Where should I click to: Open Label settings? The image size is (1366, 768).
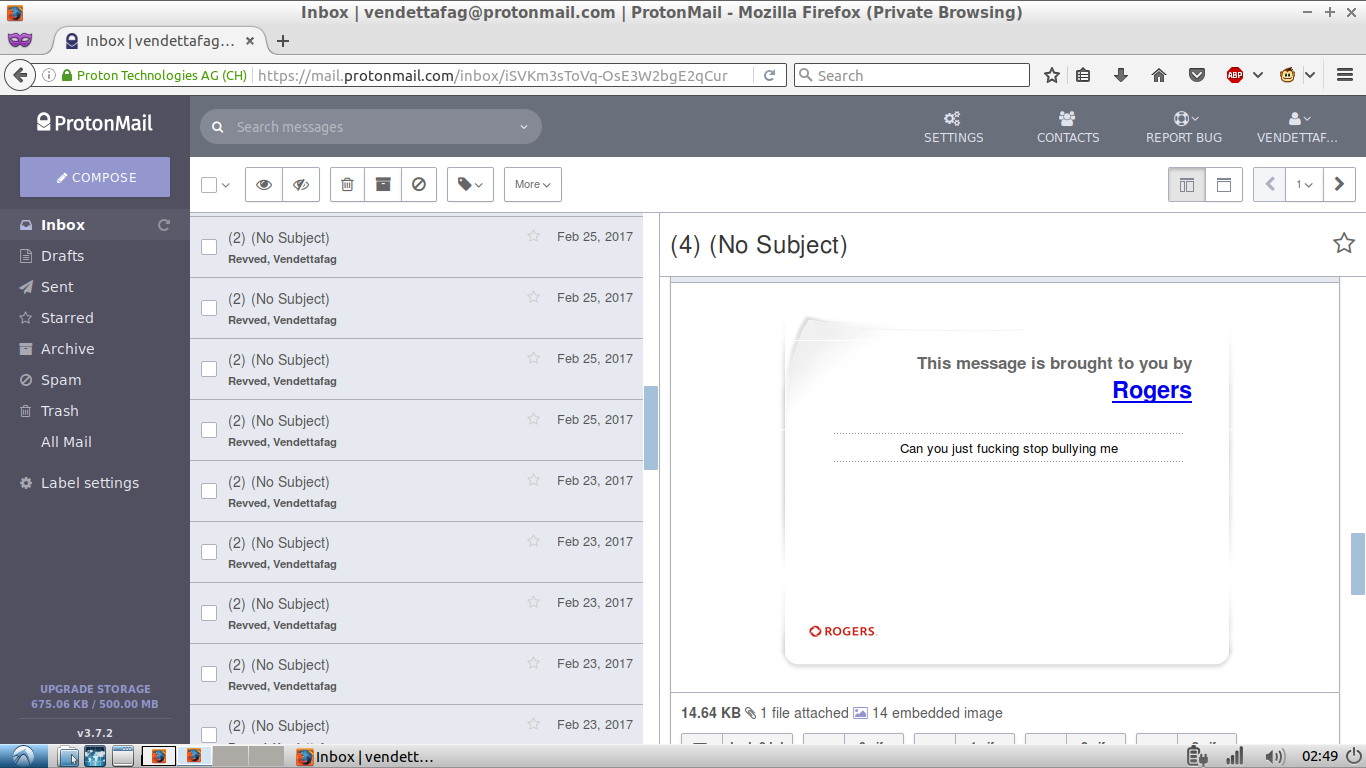pos(90,483)
